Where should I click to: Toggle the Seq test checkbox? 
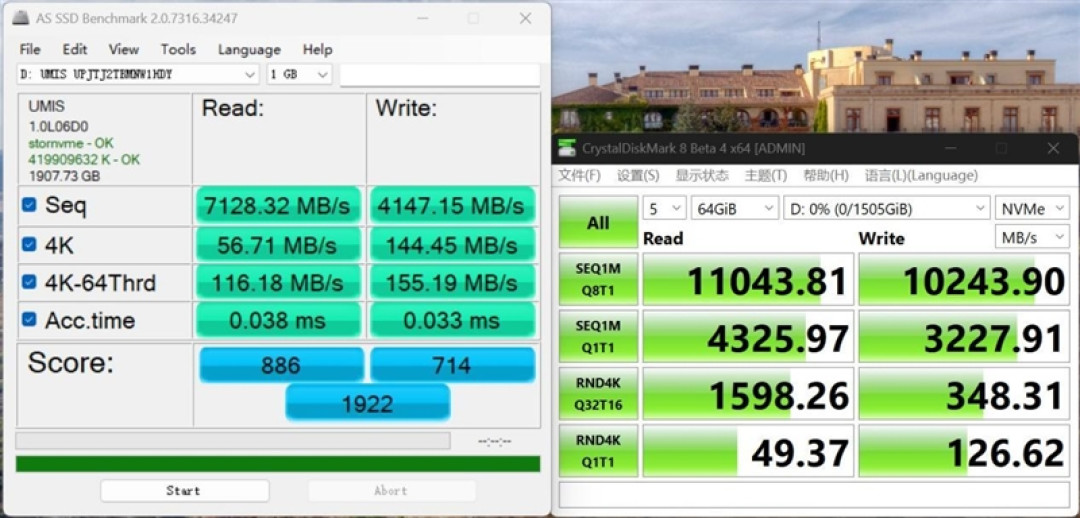pos(29,205)
